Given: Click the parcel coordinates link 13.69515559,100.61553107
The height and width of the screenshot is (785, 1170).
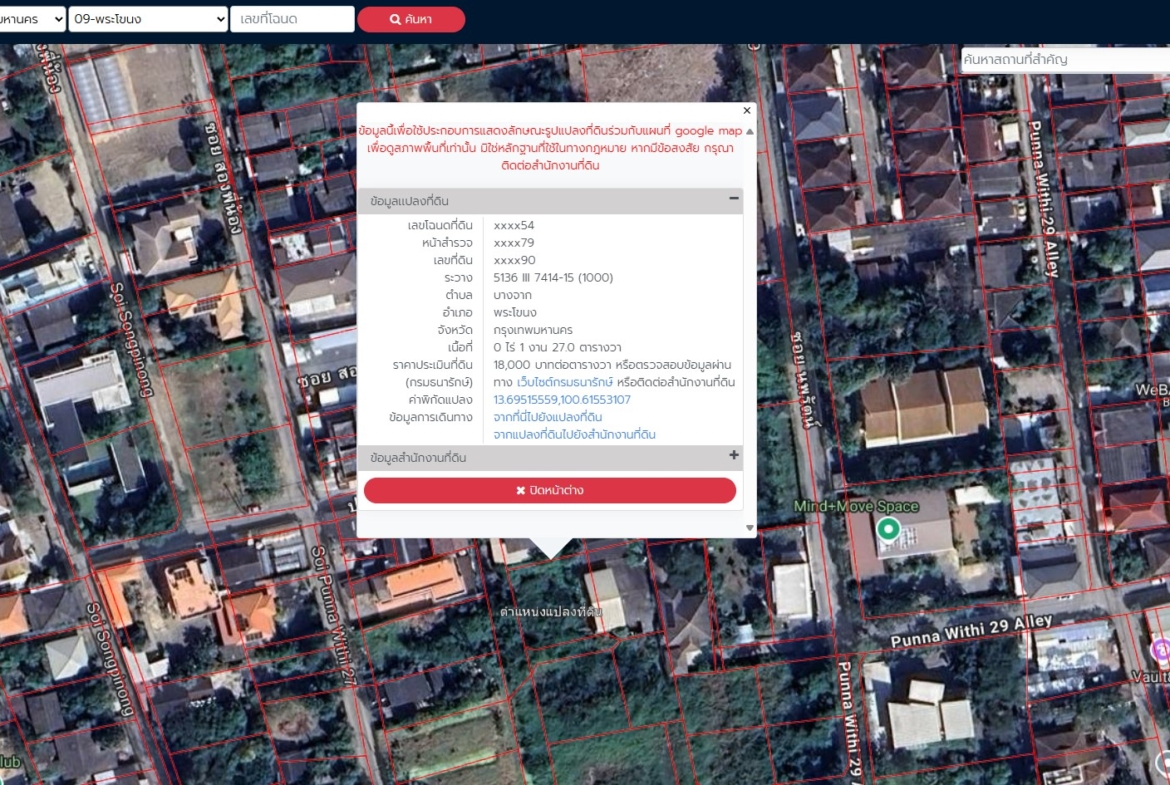Looking at the screenshot, I should [x=562, y=400].
